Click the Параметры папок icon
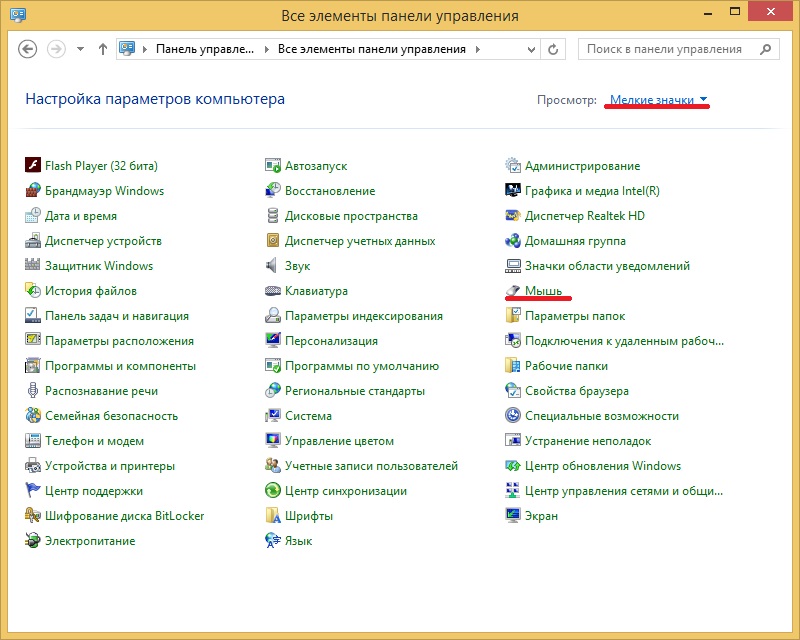 [513, 315]
